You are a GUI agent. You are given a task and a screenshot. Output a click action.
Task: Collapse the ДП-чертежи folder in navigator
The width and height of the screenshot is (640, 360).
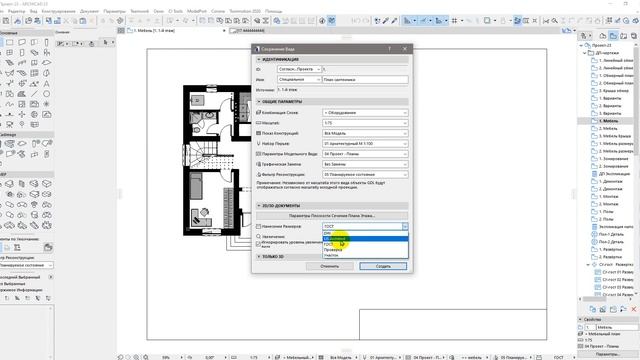584,53
